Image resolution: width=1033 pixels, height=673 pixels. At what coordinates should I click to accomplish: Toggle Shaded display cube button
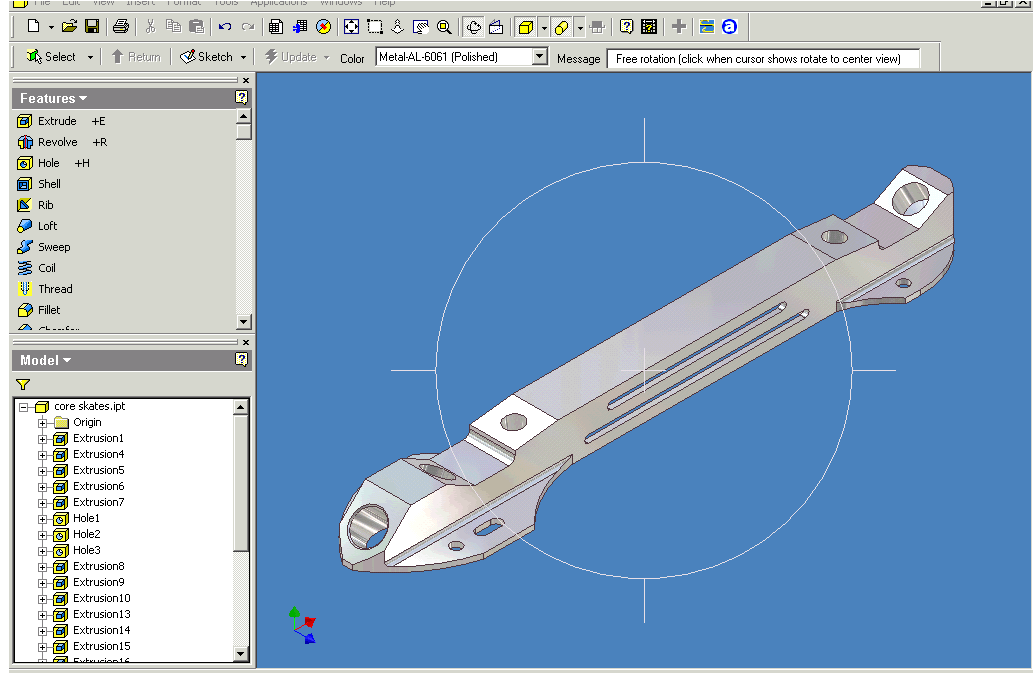(526, 27)
